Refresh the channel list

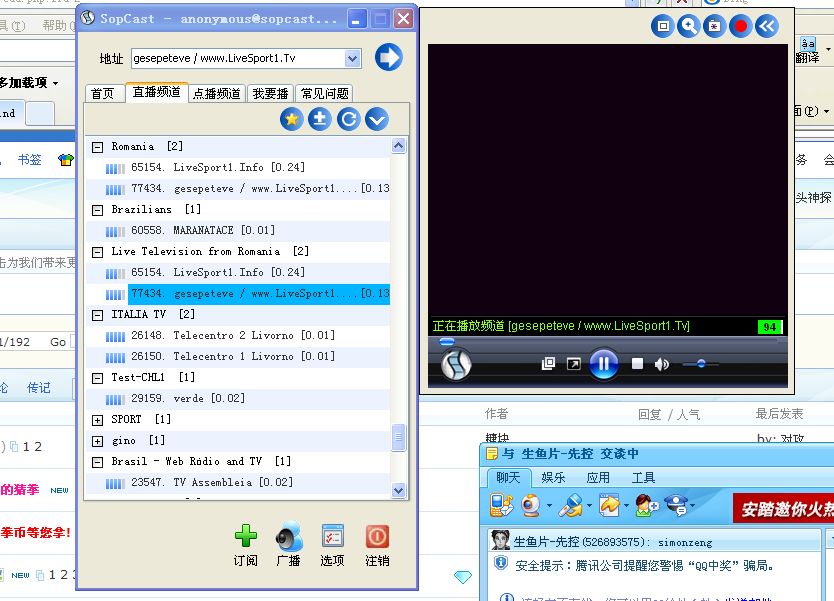coord(348,119)
